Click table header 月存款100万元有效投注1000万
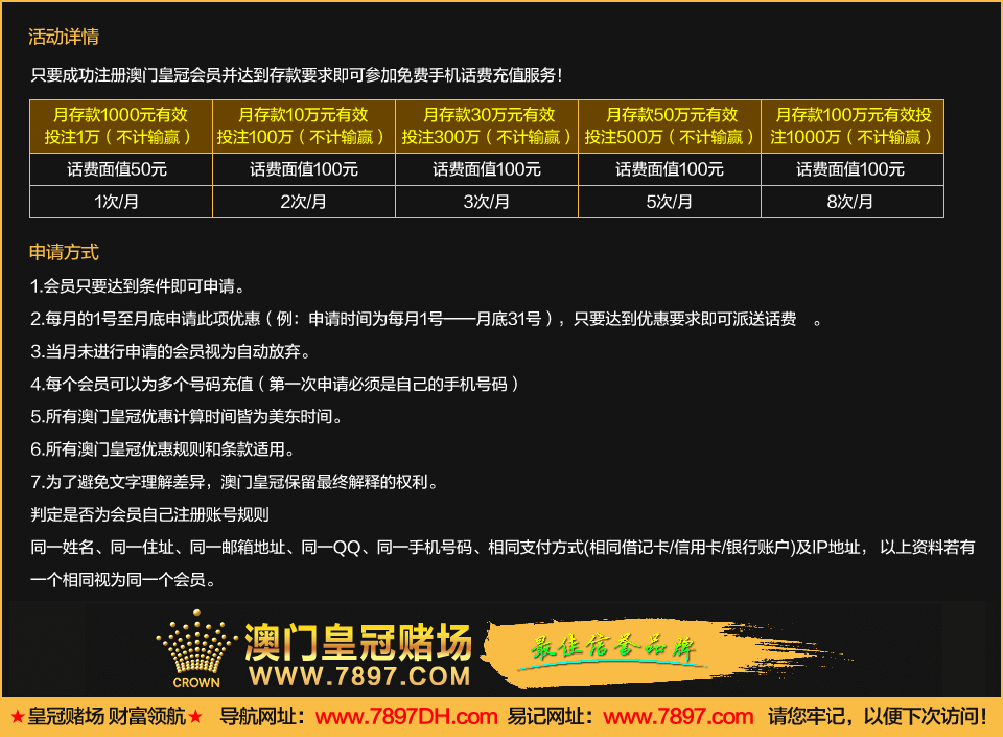The image size is (1003, 737). point(852,126)
